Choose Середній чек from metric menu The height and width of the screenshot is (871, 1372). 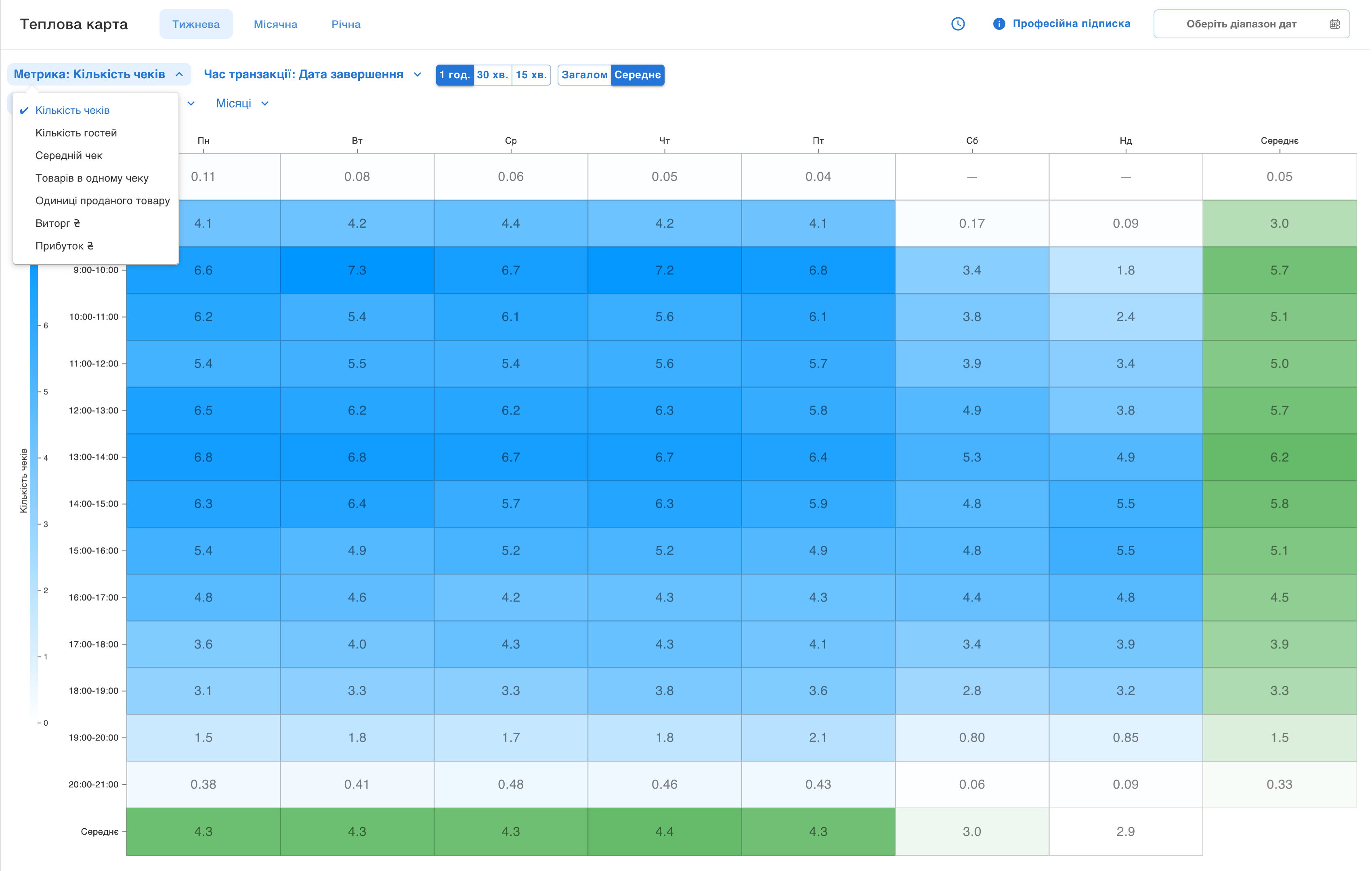pyautogui.click(x=69, y=155)
